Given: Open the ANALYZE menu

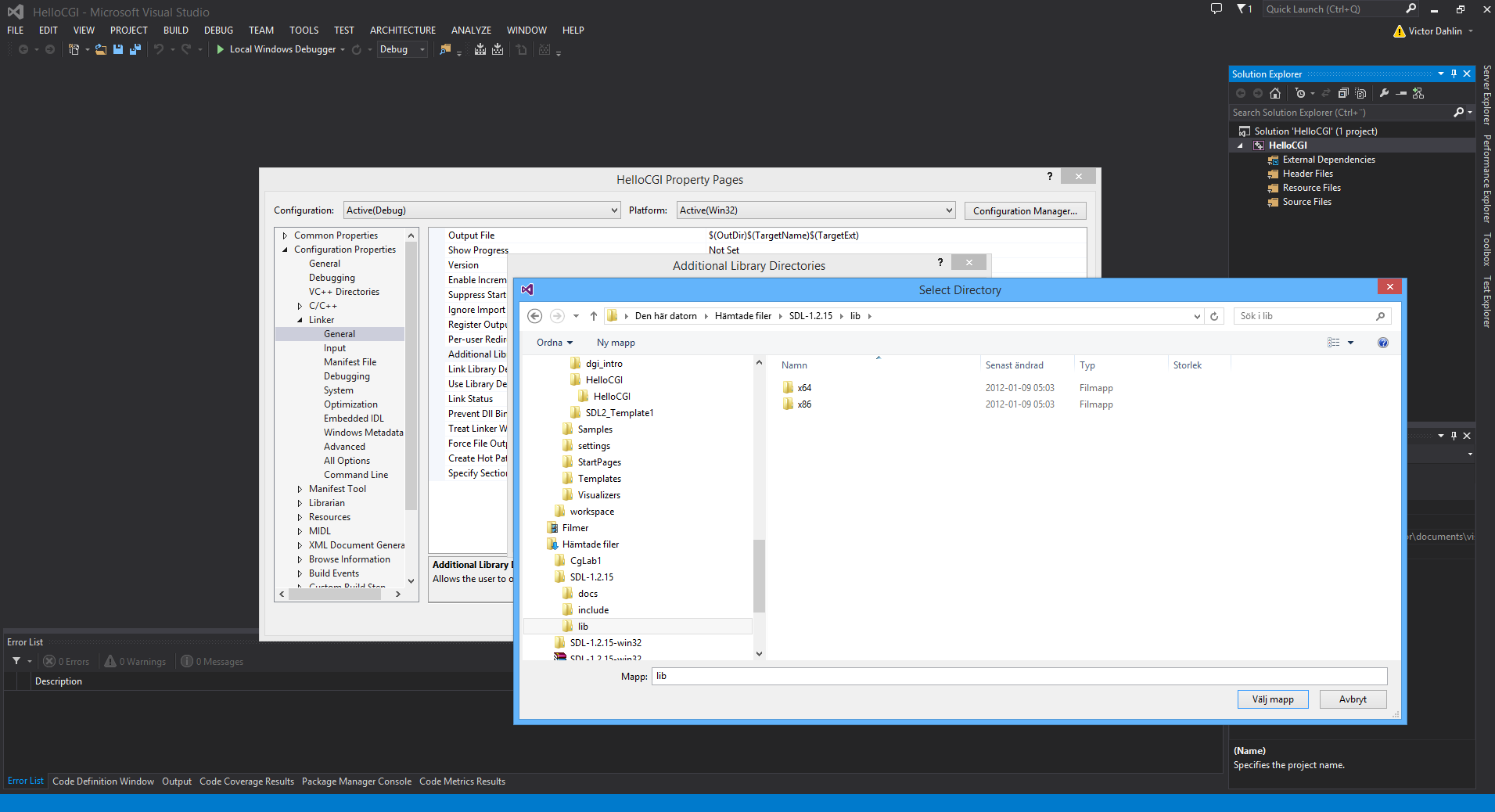Looking at the screenshot, I should tap(471, 30).
